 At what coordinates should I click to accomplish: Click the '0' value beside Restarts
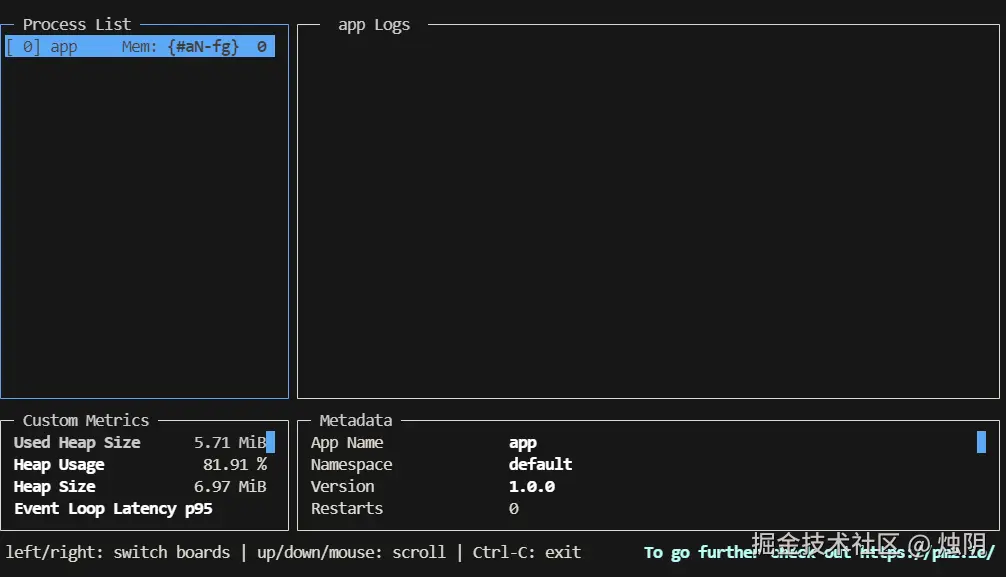pos(513,508)
